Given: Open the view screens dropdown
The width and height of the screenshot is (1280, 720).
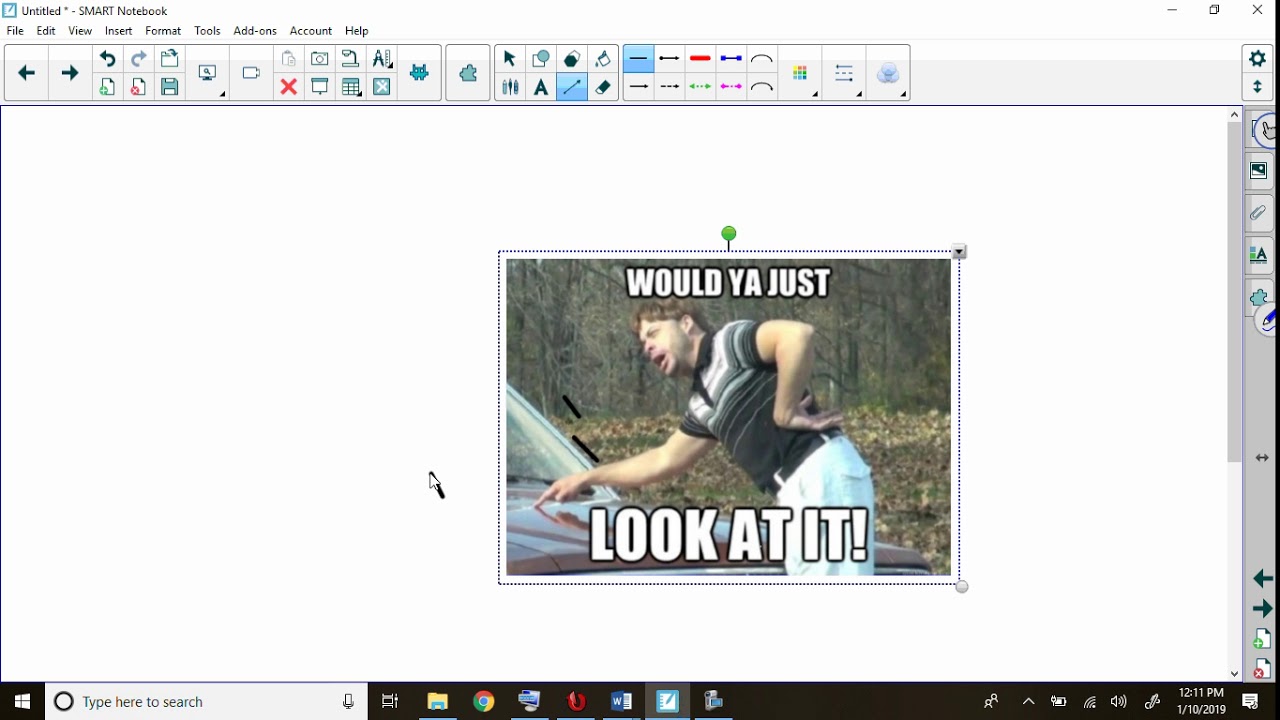Looking at the screenshot, I should point(209,73).
